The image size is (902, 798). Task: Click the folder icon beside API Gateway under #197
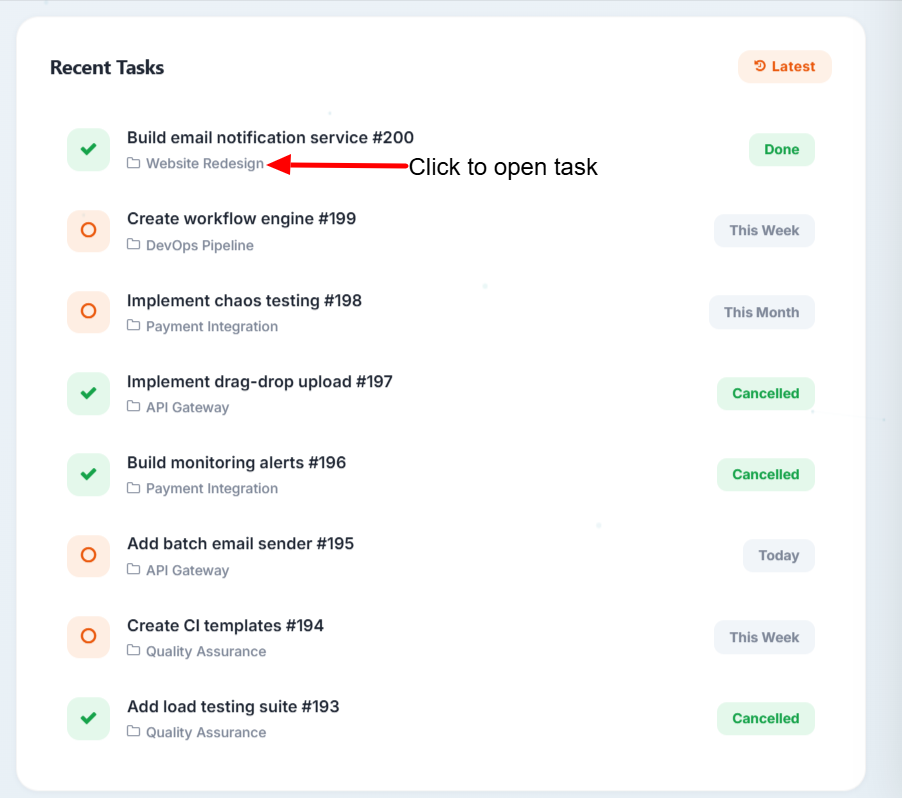point(132,407)
